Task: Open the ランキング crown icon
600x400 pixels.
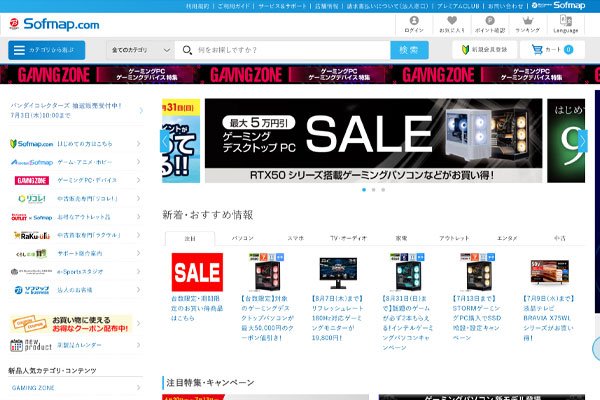Action: (528, 20)
